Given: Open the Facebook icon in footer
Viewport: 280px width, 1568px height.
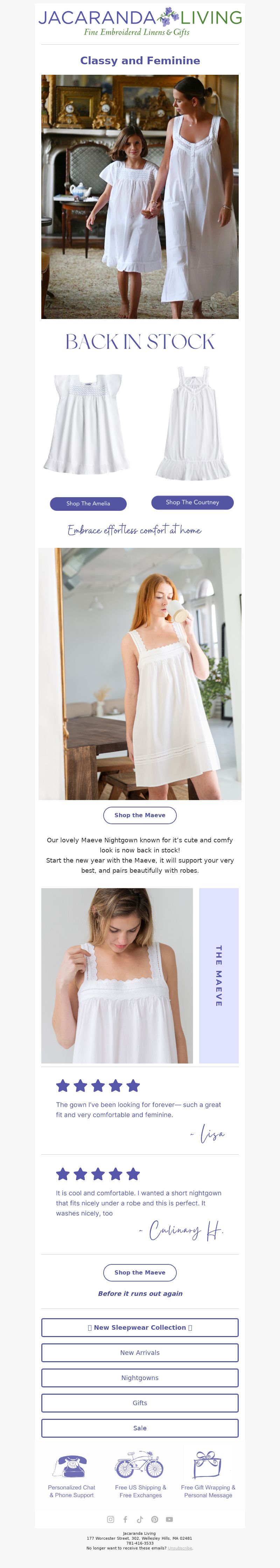Looking at the screenshot, I should click(125, 1519).
